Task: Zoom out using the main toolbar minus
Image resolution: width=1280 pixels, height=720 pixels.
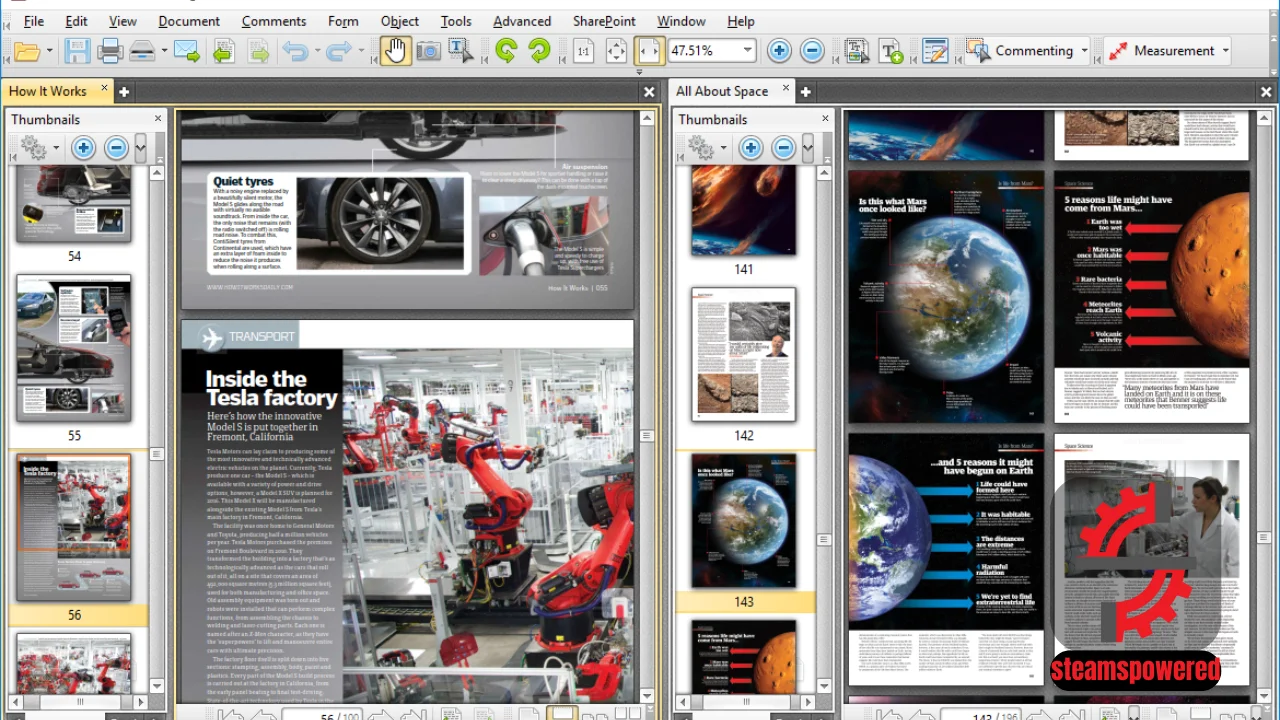Action: coord(812,51)
